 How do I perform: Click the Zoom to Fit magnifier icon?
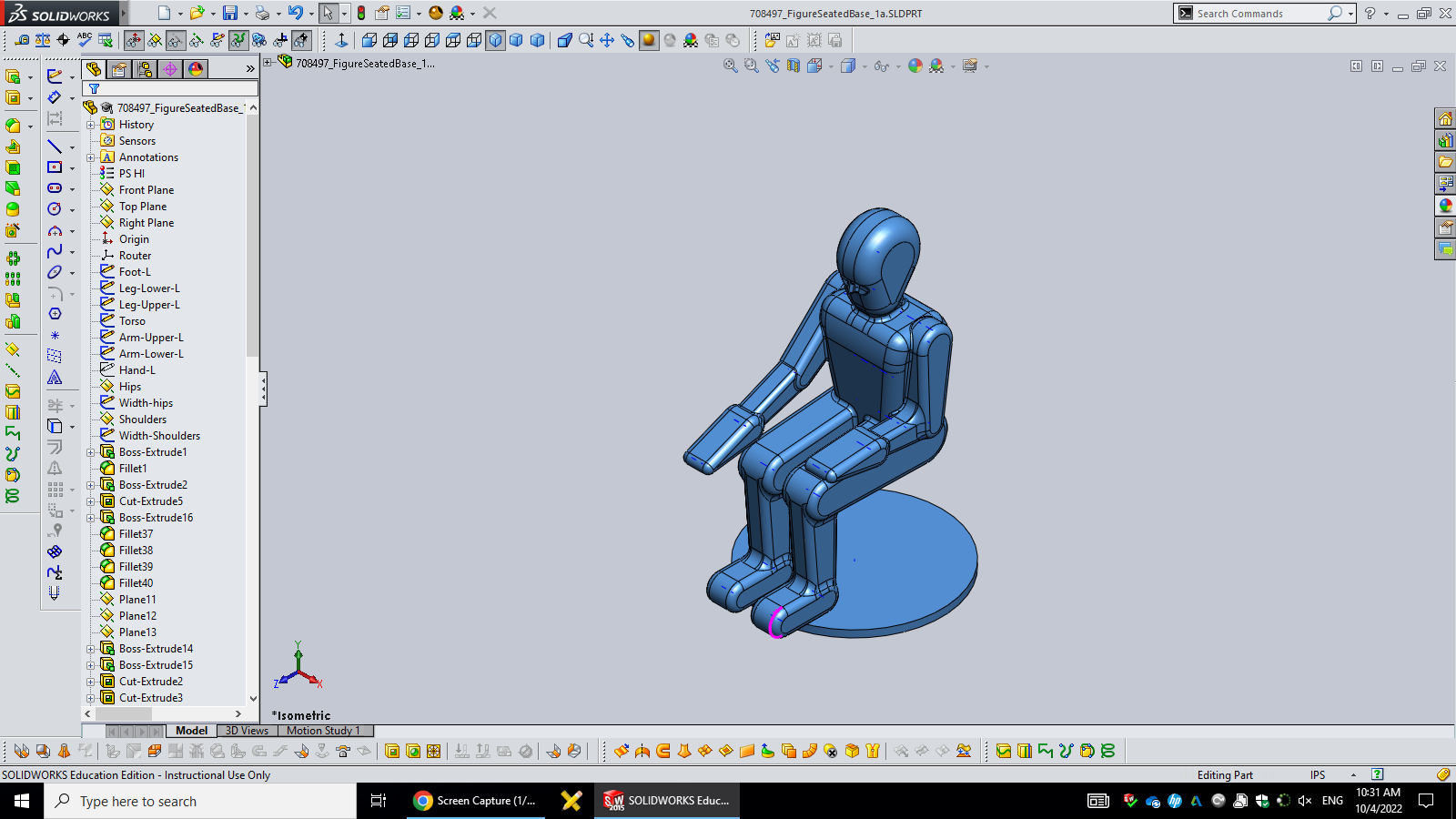tap(730, 66)
